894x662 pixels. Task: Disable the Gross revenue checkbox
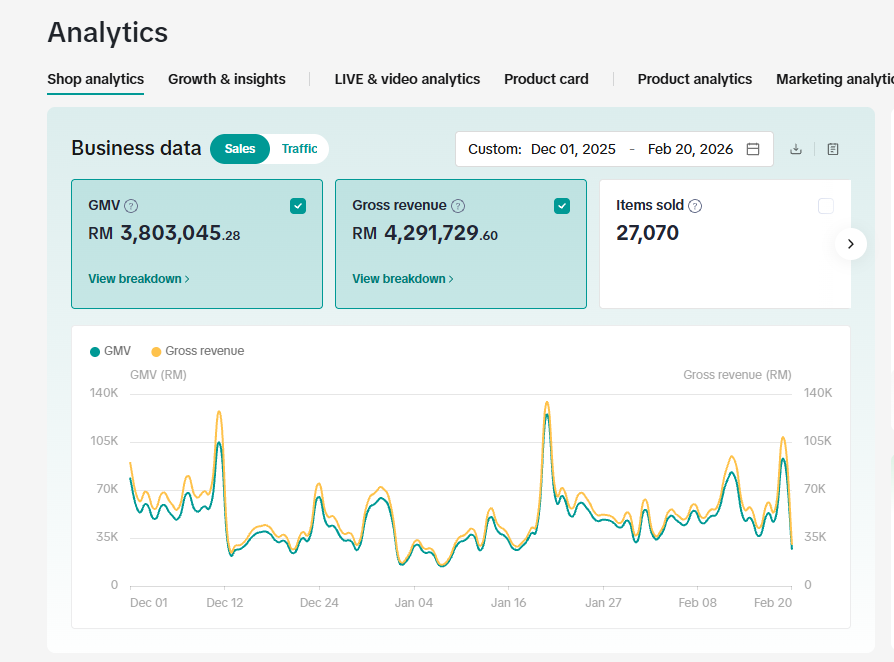click(562, 205)
